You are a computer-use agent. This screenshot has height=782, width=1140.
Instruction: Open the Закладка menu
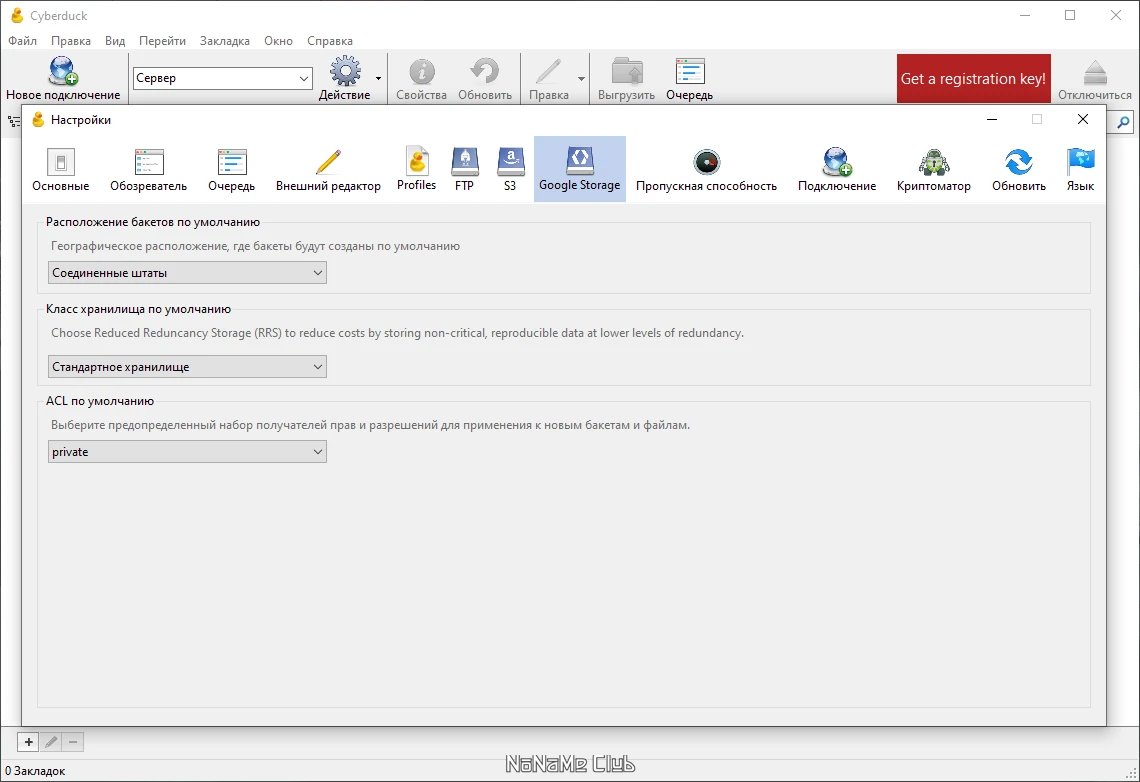pyautogui.click(x=225, y=41)
